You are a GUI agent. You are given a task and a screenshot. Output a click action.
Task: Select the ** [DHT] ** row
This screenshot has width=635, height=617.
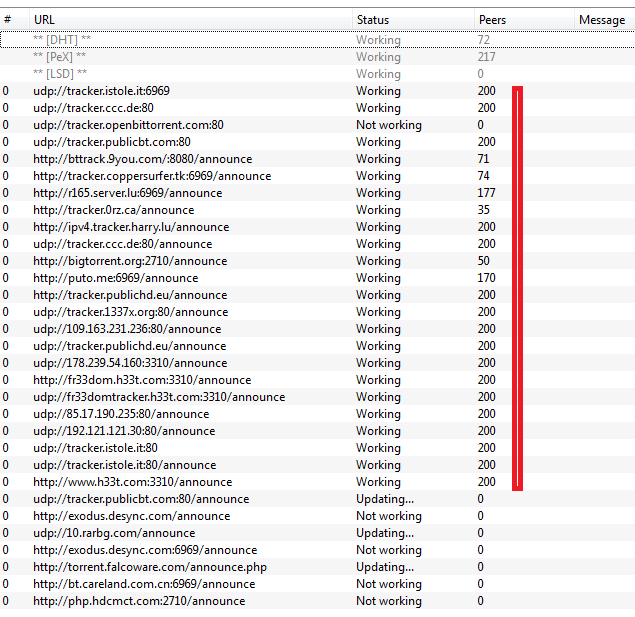point(318,40)
